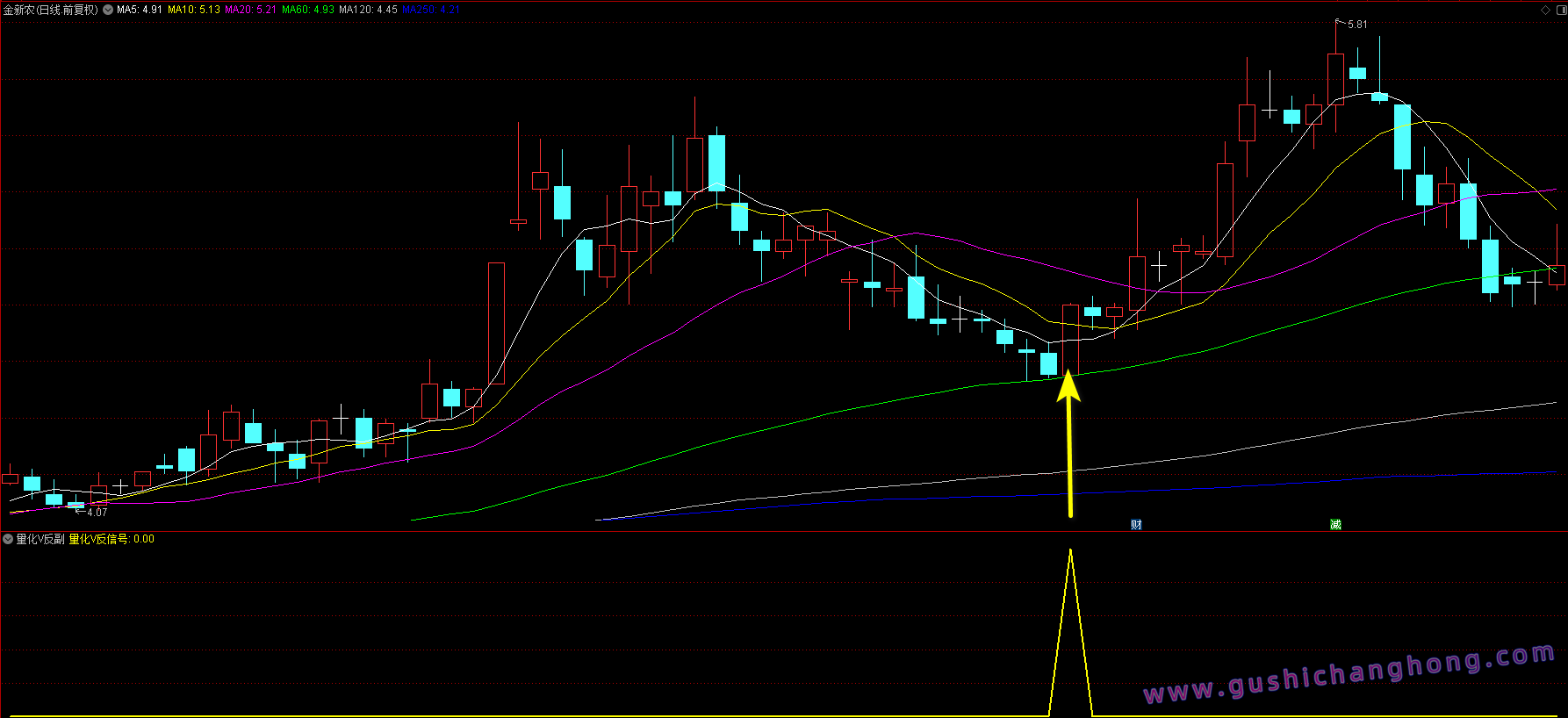
Task: Expand the main chart MA indicator dropdown
Action: [x=108, y=10]
